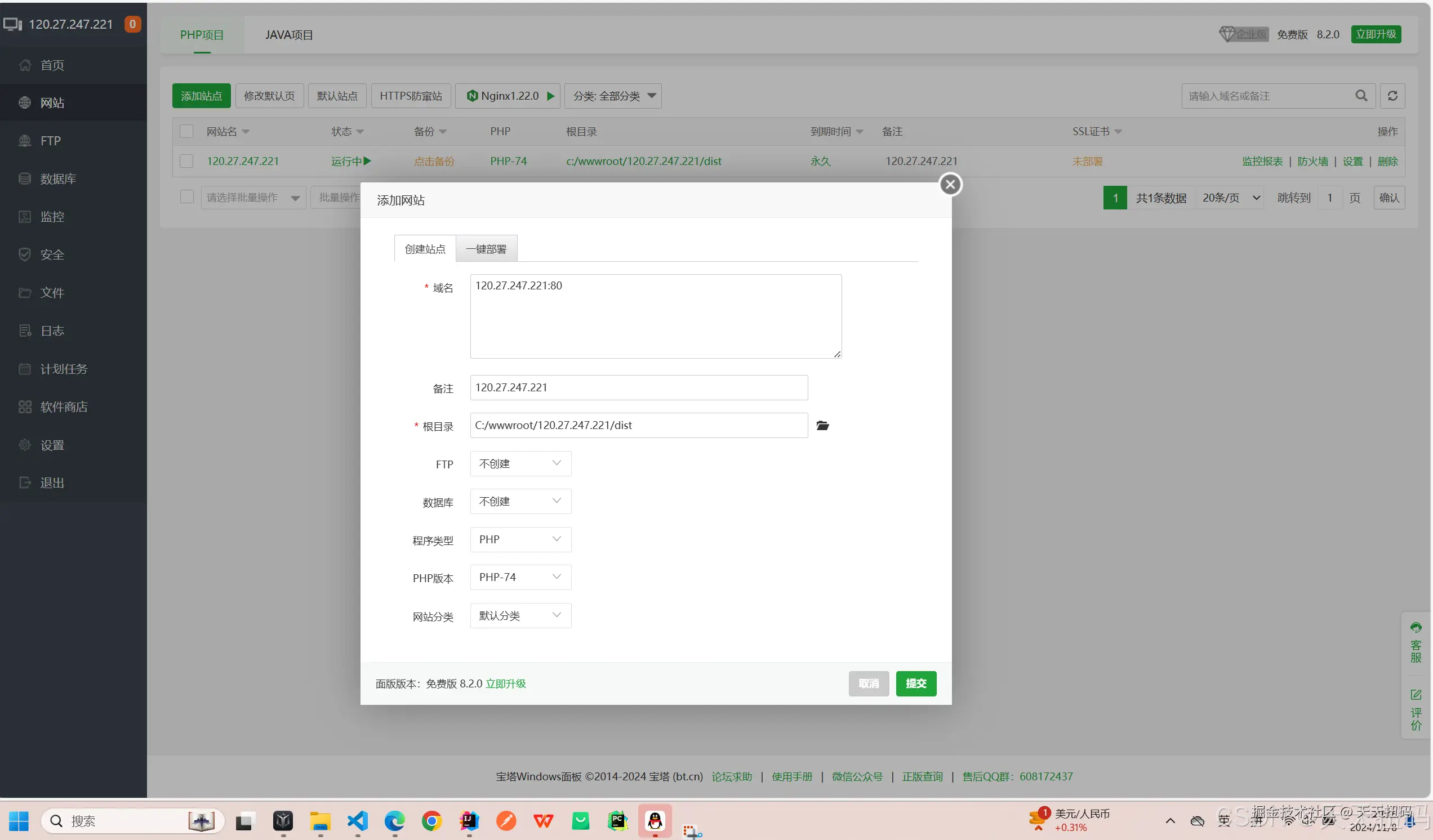Image resolution: width=1433 pixels, height=840 pixels.
Task: Close the 添加网站 dialog with X icon
Action: tap(950, 184)
